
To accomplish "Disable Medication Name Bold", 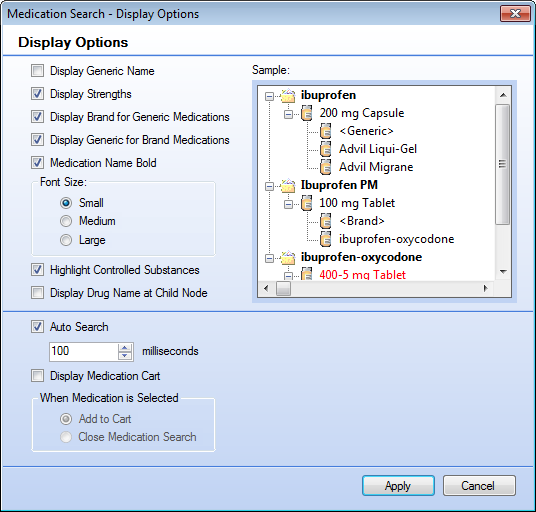I will 38,162.
